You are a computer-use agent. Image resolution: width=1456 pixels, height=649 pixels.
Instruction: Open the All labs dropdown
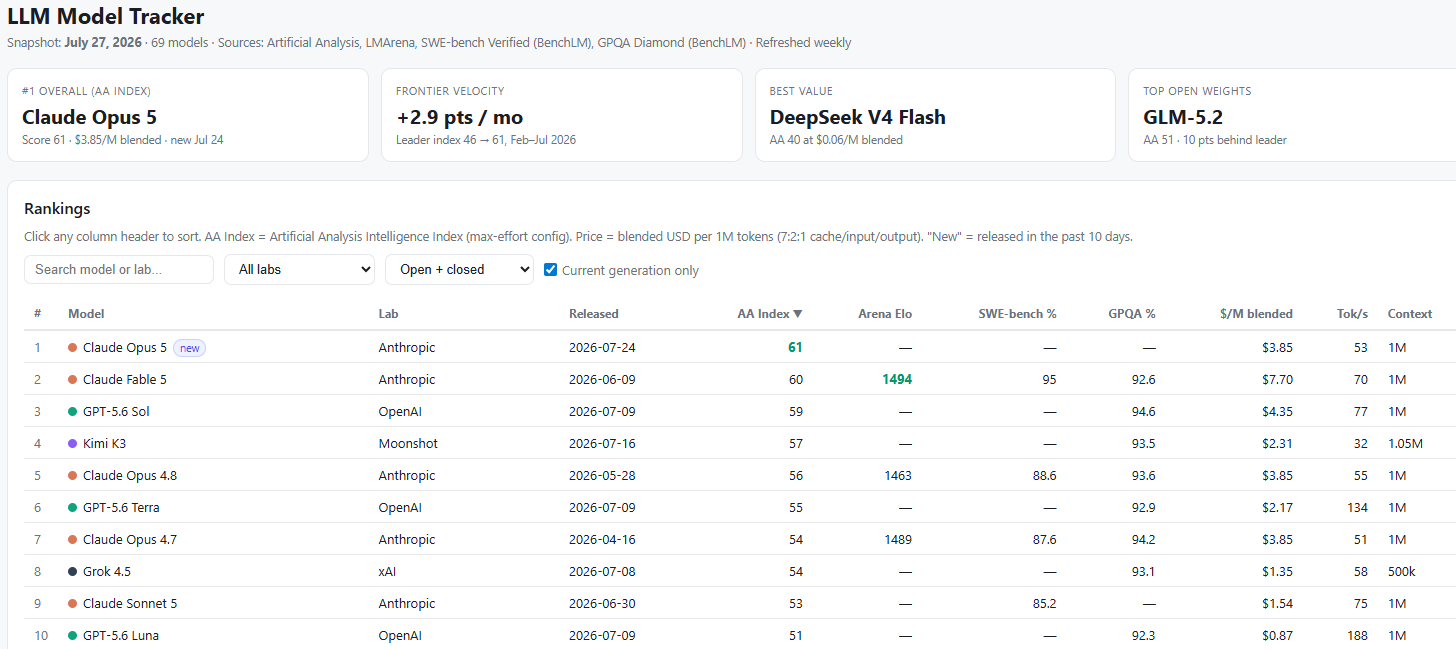click(299, 269)
